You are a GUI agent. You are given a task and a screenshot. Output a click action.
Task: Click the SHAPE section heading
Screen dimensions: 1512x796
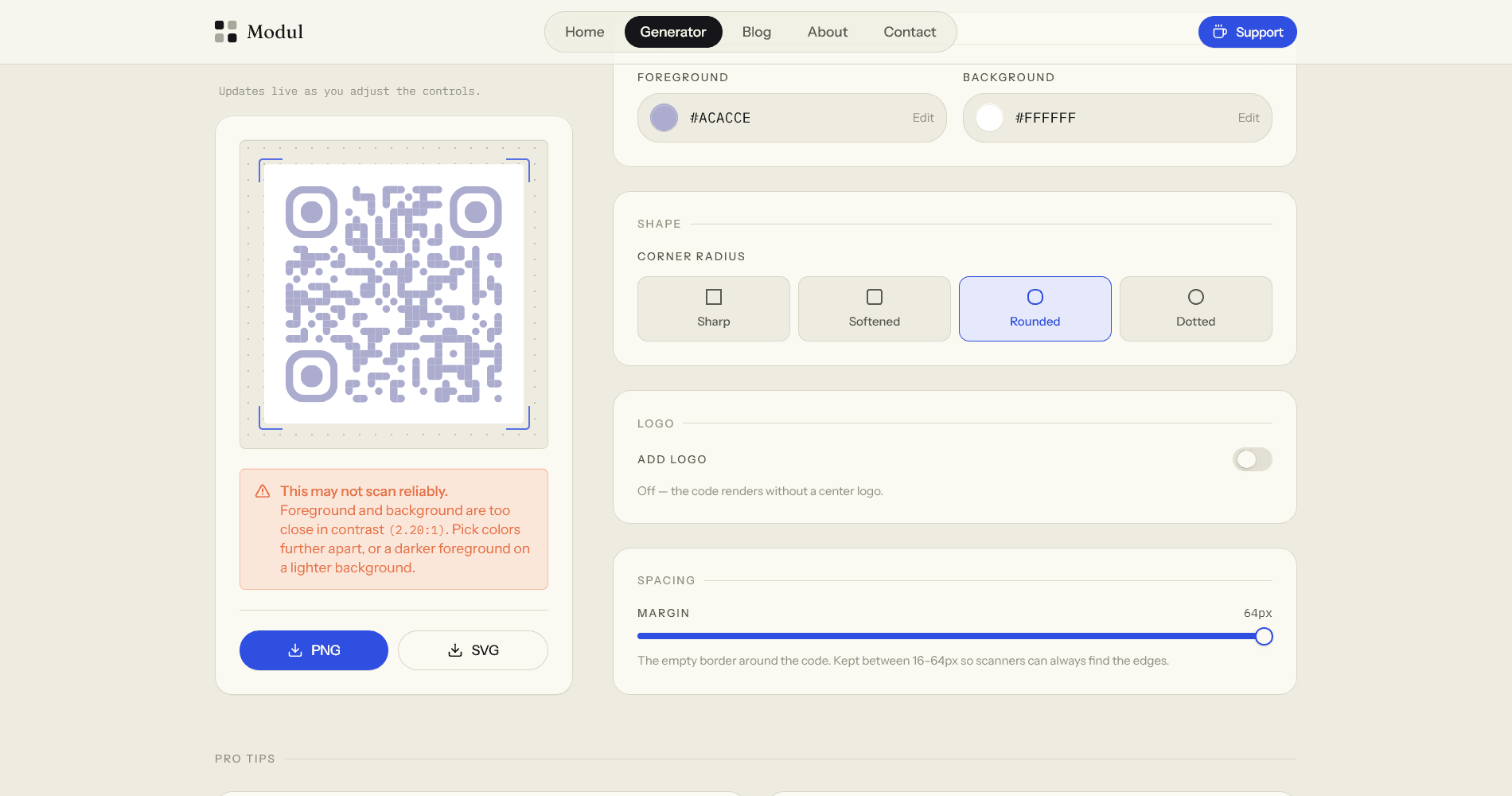[659, 224]
